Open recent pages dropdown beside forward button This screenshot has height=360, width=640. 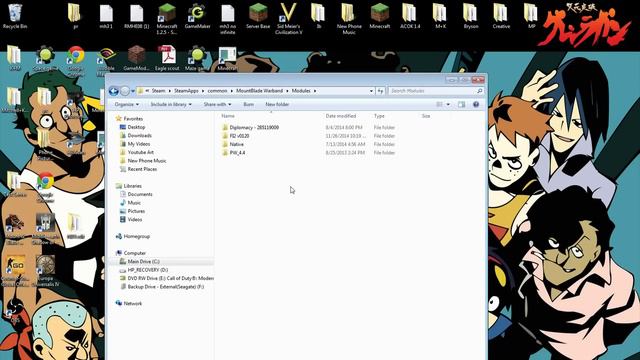133,91
